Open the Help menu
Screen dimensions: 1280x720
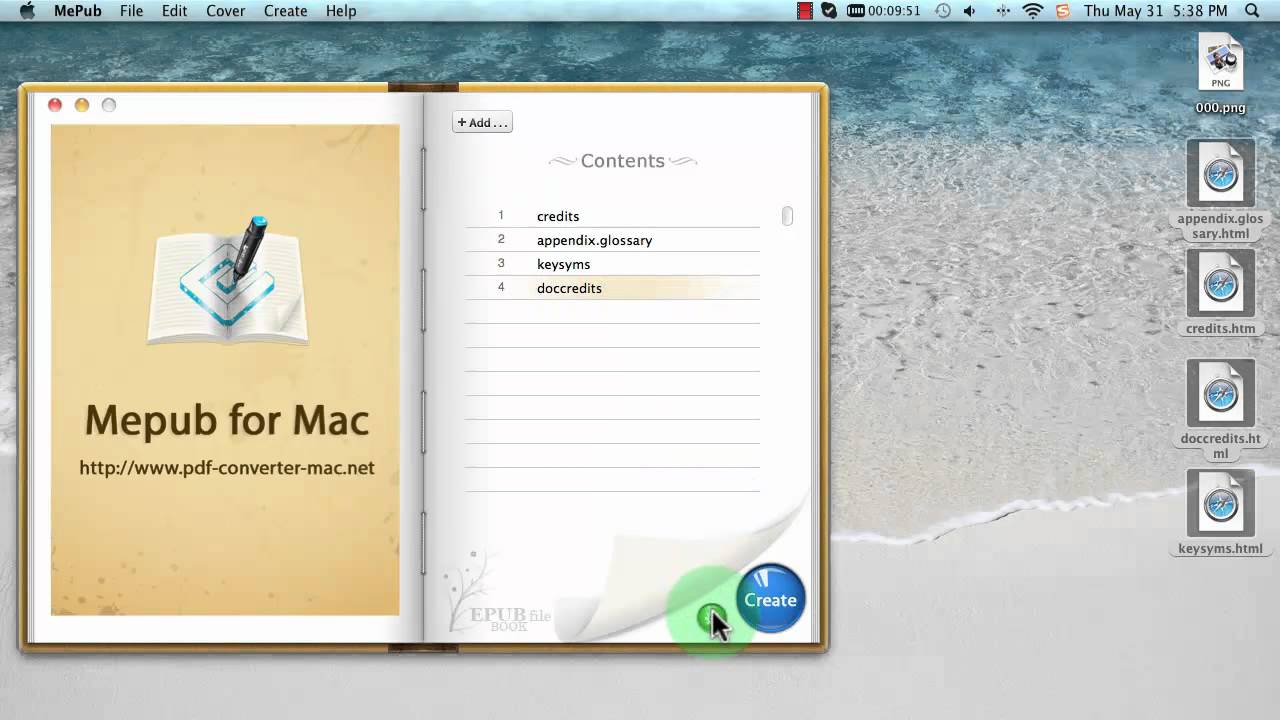click(x=341, y=11)
